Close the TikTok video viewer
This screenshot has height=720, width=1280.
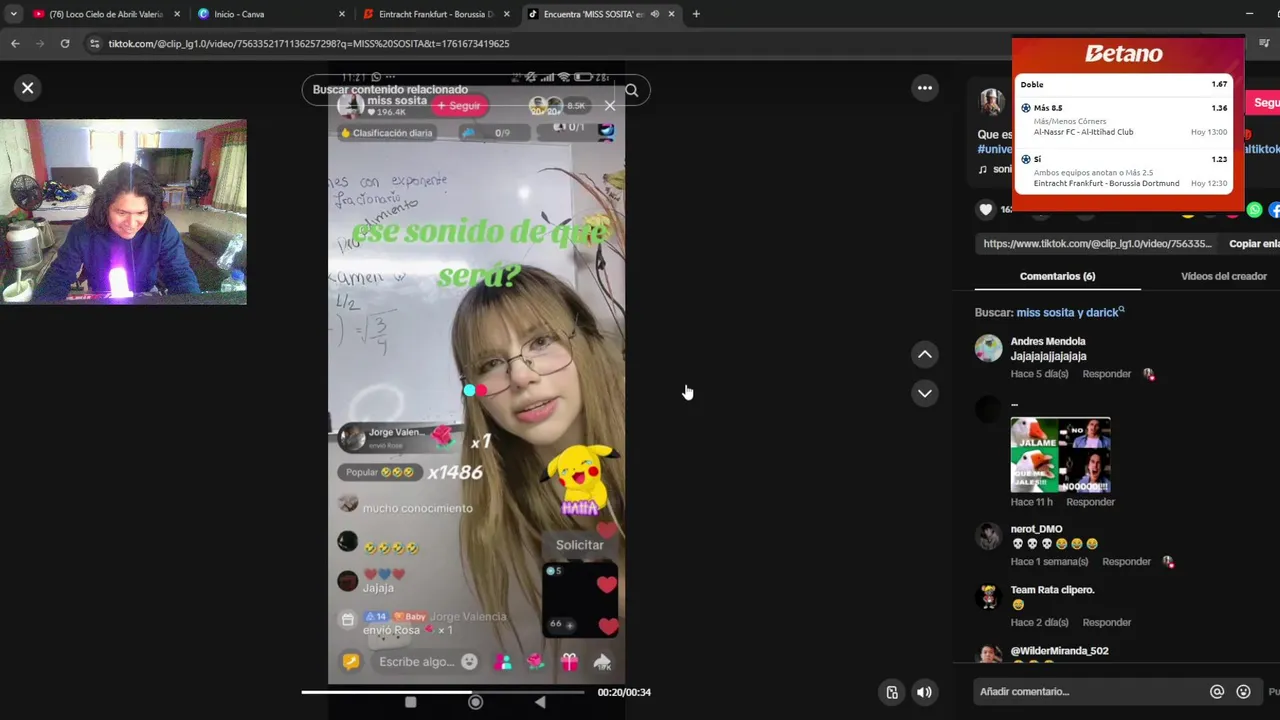coord(28,88)
